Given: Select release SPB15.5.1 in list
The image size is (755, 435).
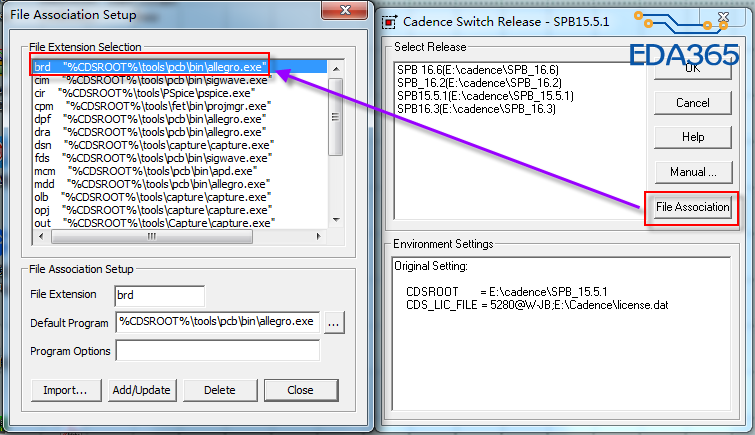Looking at the screenshot, I should 485,96.
